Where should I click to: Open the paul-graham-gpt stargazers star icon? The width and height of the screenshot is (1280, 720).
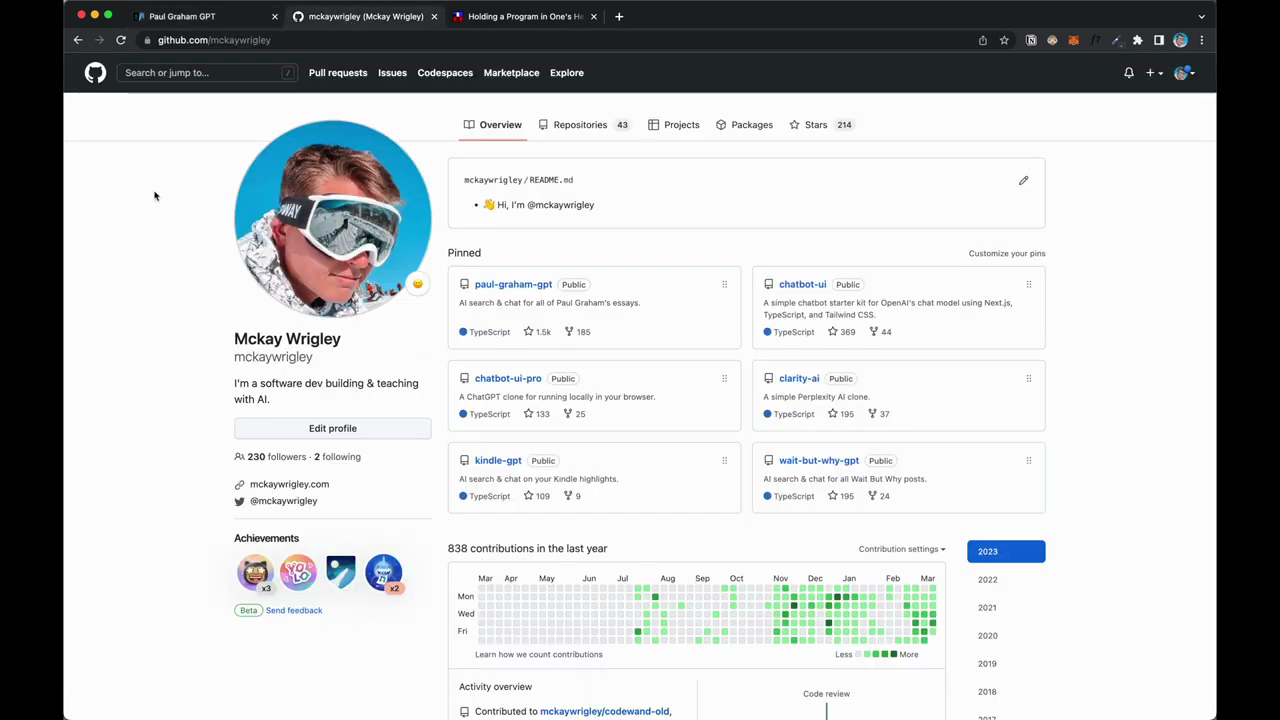click(x=529, y=332)
